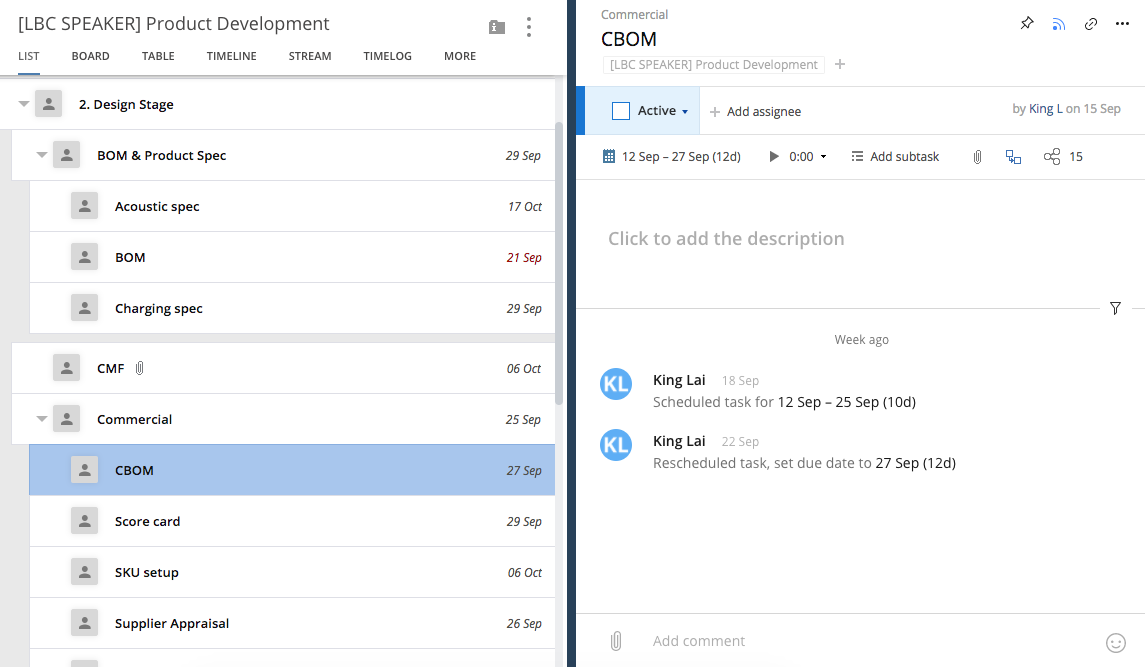Image resolution: width=1145 pixels, height=667 pixels.
Task: Click the follow task feed icon
Action: click(x=1059, y=24)
